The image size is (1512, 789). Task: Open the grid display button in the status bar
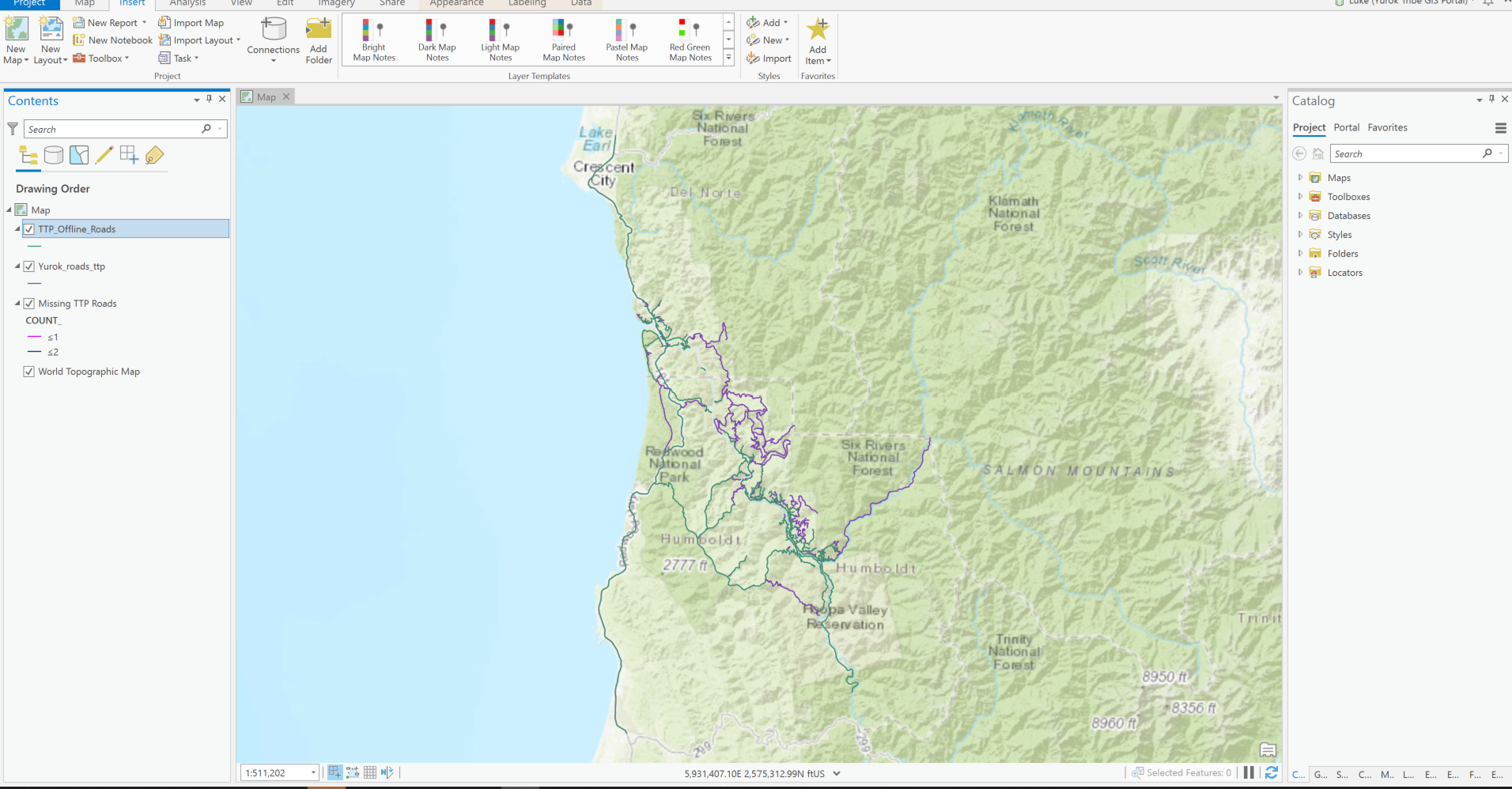click(x=369, y=772)
